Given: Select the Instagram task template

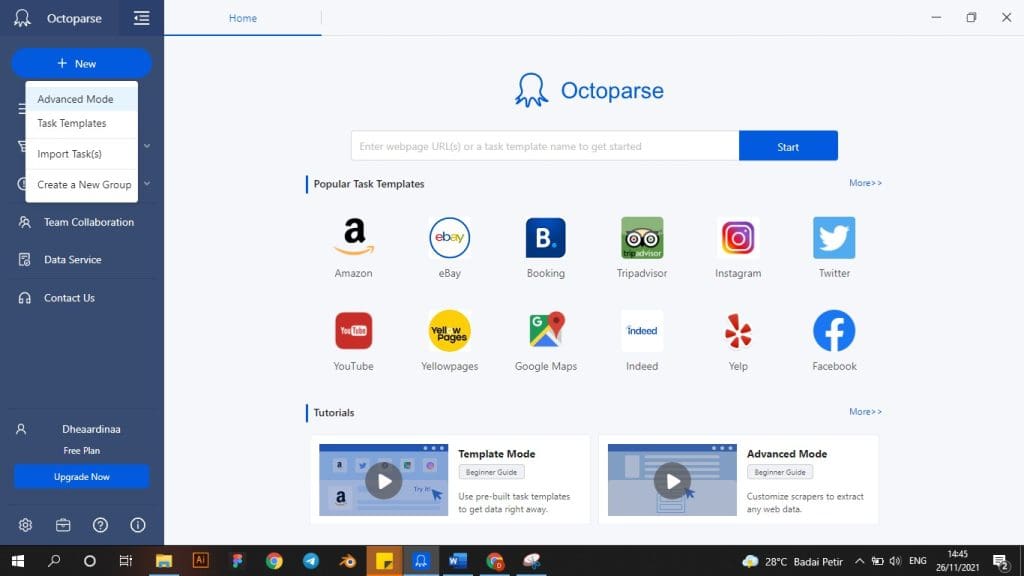Looking at the screenshot, I should (738, 238).
